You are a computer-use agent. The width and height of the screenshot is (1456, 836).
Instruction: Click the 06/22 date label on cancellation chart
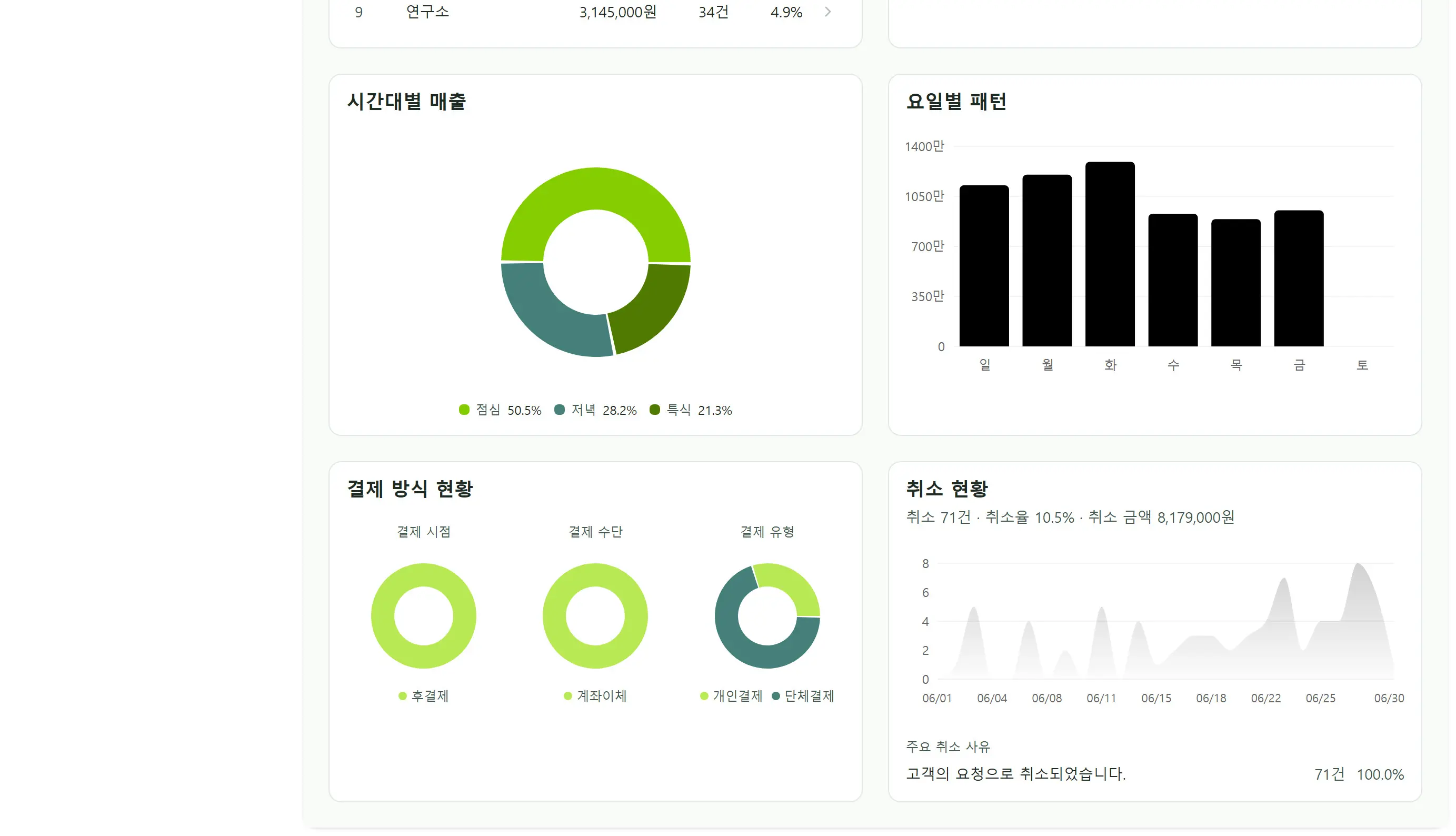pyautogui.click(x=1266, y=699)
